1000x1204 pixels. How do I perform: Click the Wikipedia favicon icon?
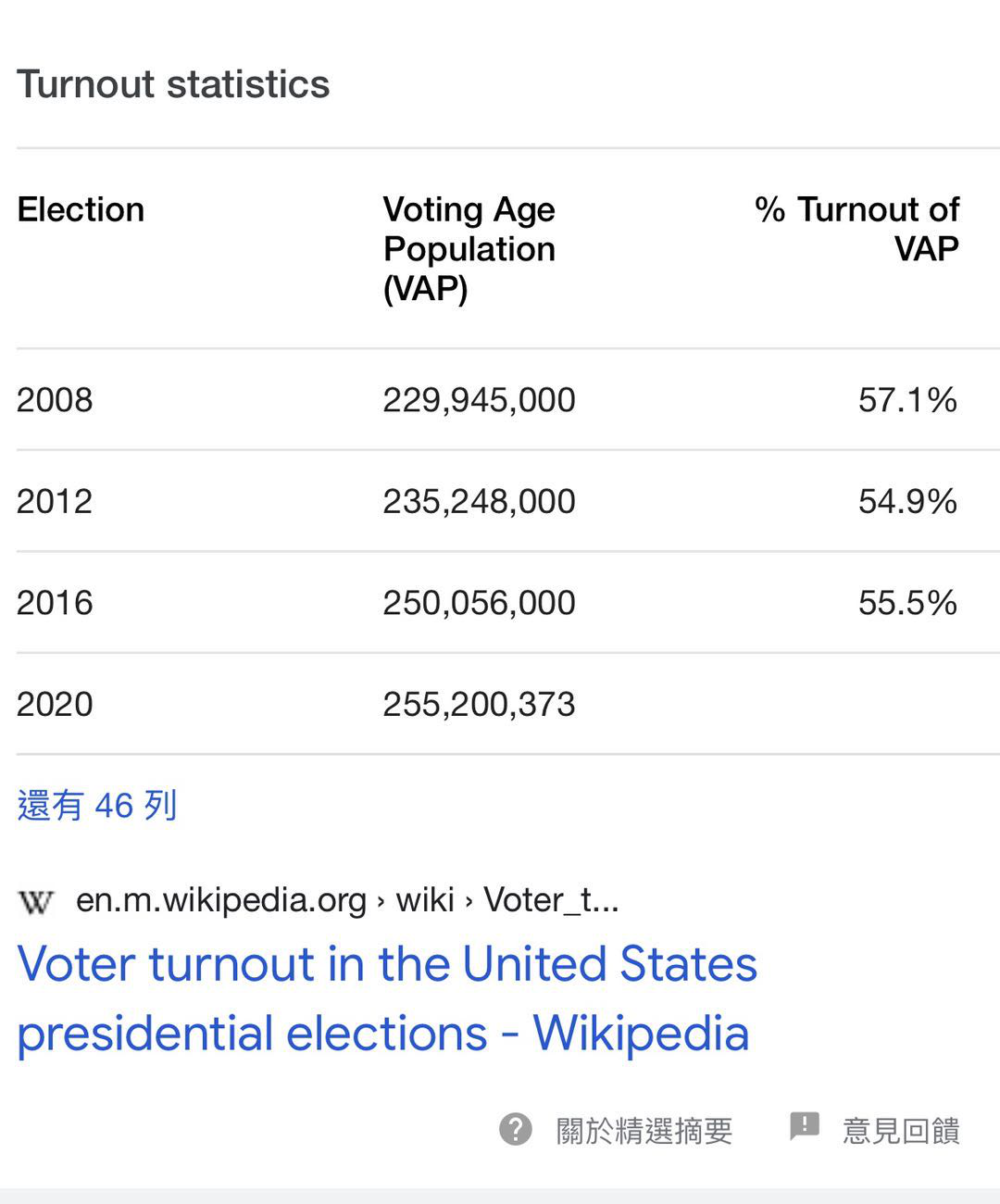(36, 901)
